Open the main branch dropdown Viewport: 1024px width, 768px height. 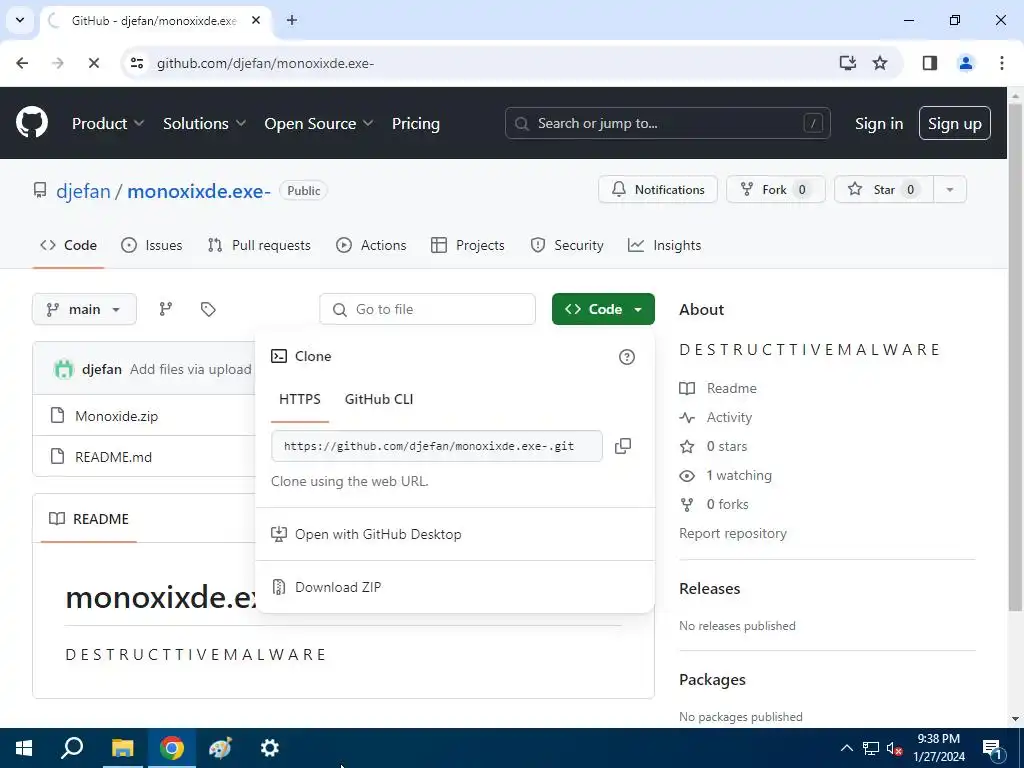pyautogui.click(x=84, y=309)
